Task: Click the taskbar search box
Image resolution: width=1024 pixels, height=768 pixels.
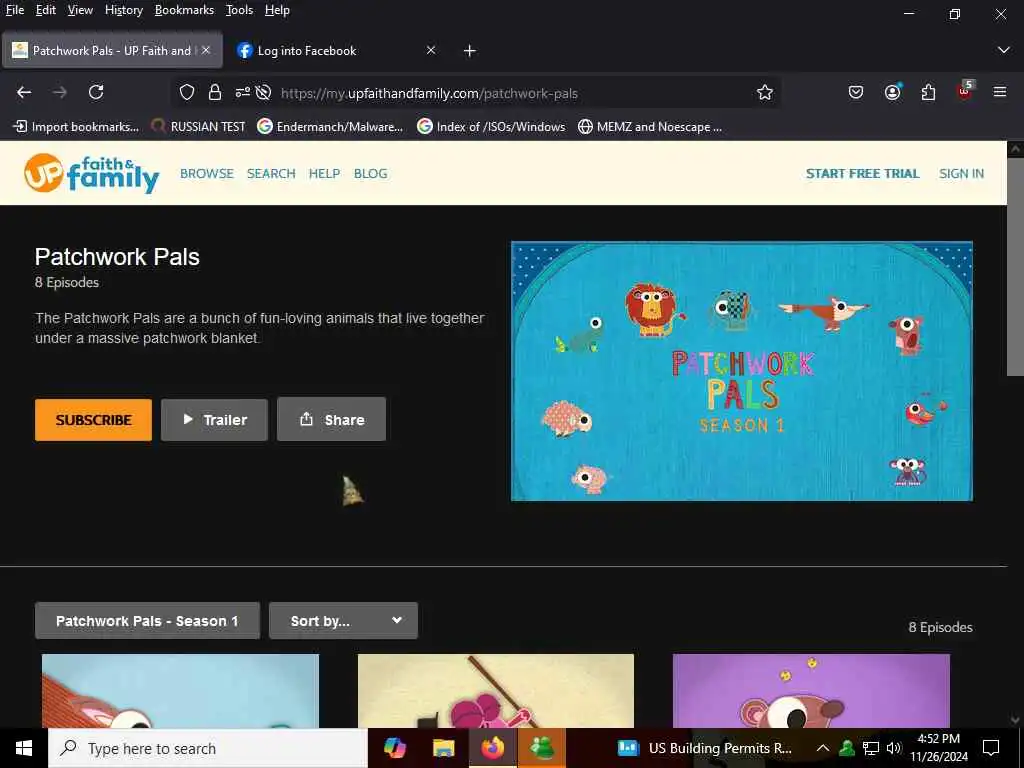Action: 208,748
